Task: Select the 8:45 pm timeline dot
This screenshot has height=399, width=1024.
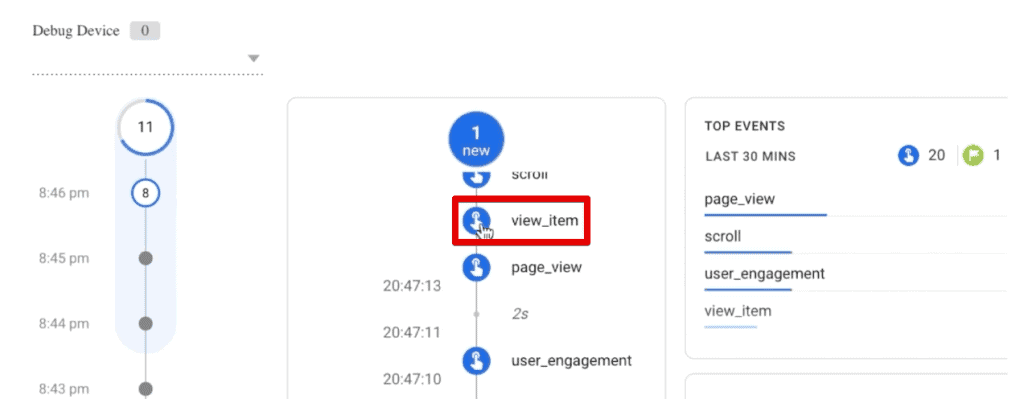Action: click(x=146, y=258)
